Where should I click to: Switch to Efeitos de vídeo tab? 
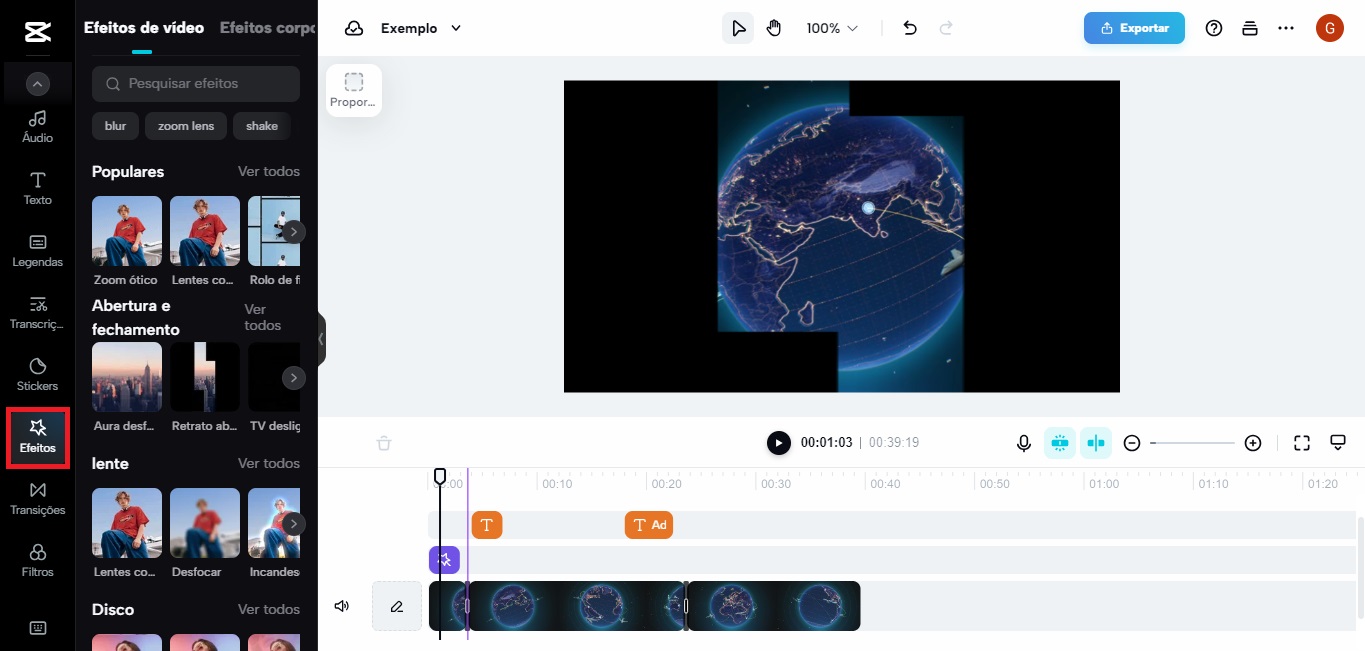pyautogui.click(x=144, y=28)
